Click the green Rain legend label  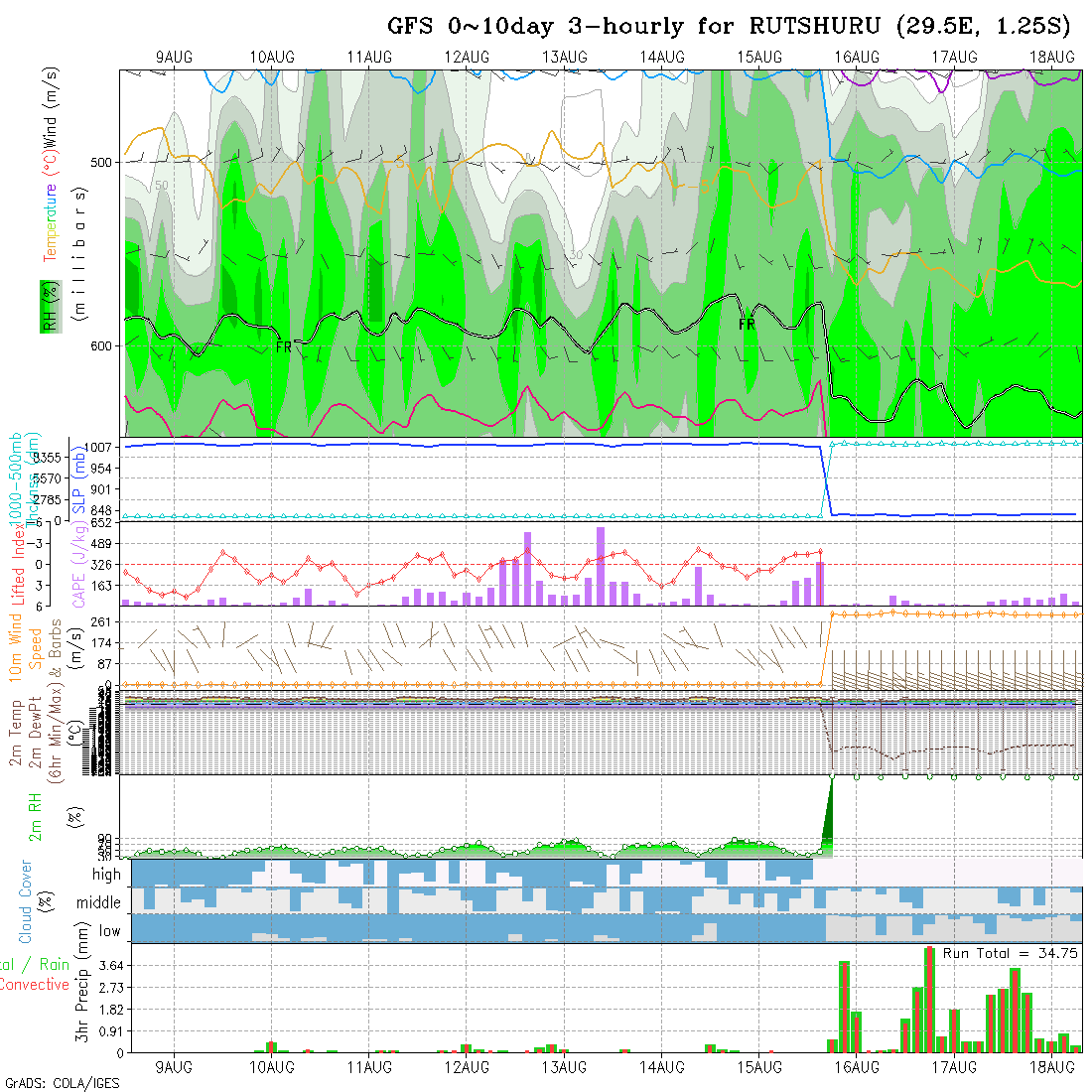tap(55, 965)
